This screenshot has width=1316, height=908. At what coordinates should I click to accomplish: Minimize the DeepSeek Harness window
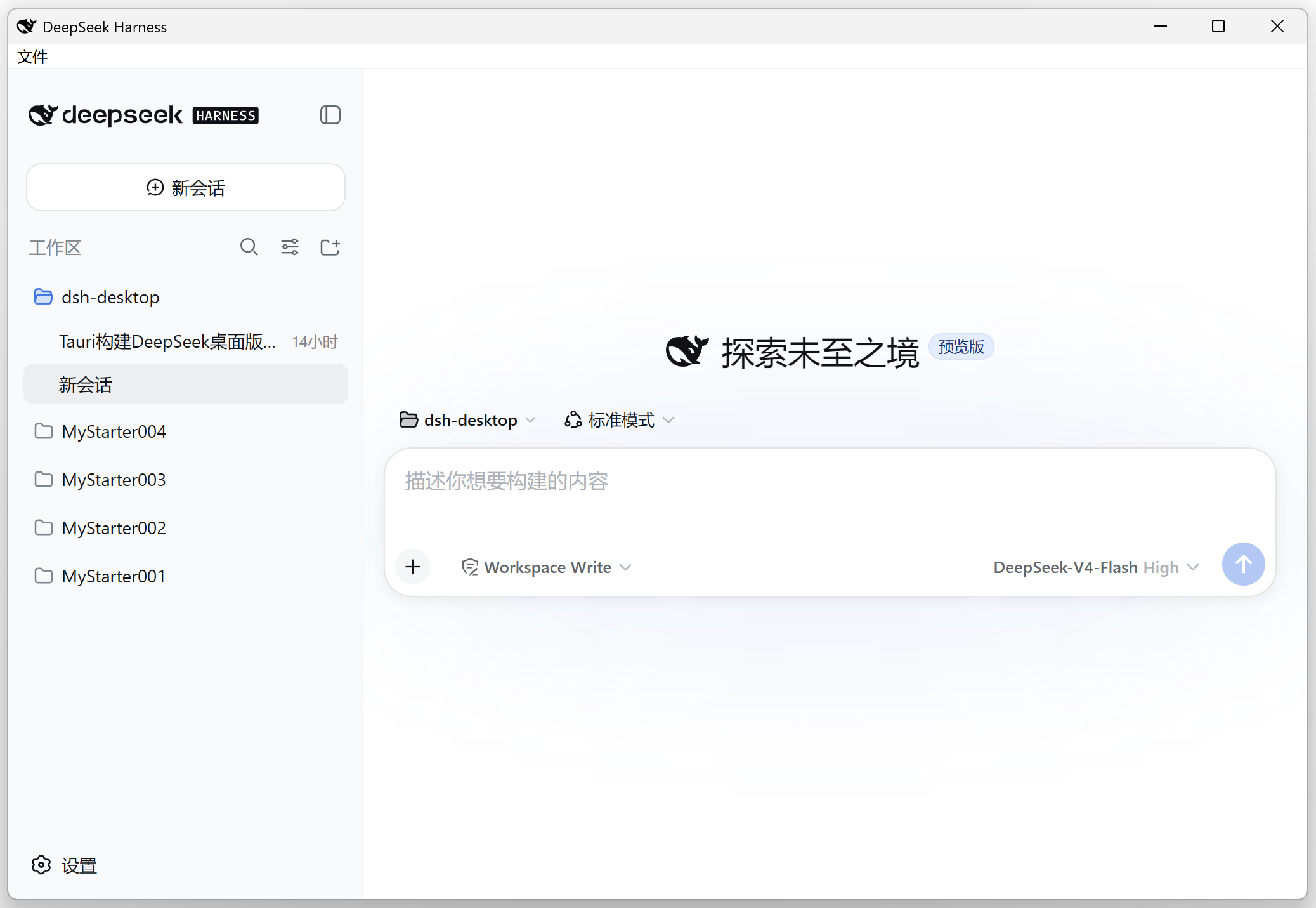click(x=1161, y=27)
